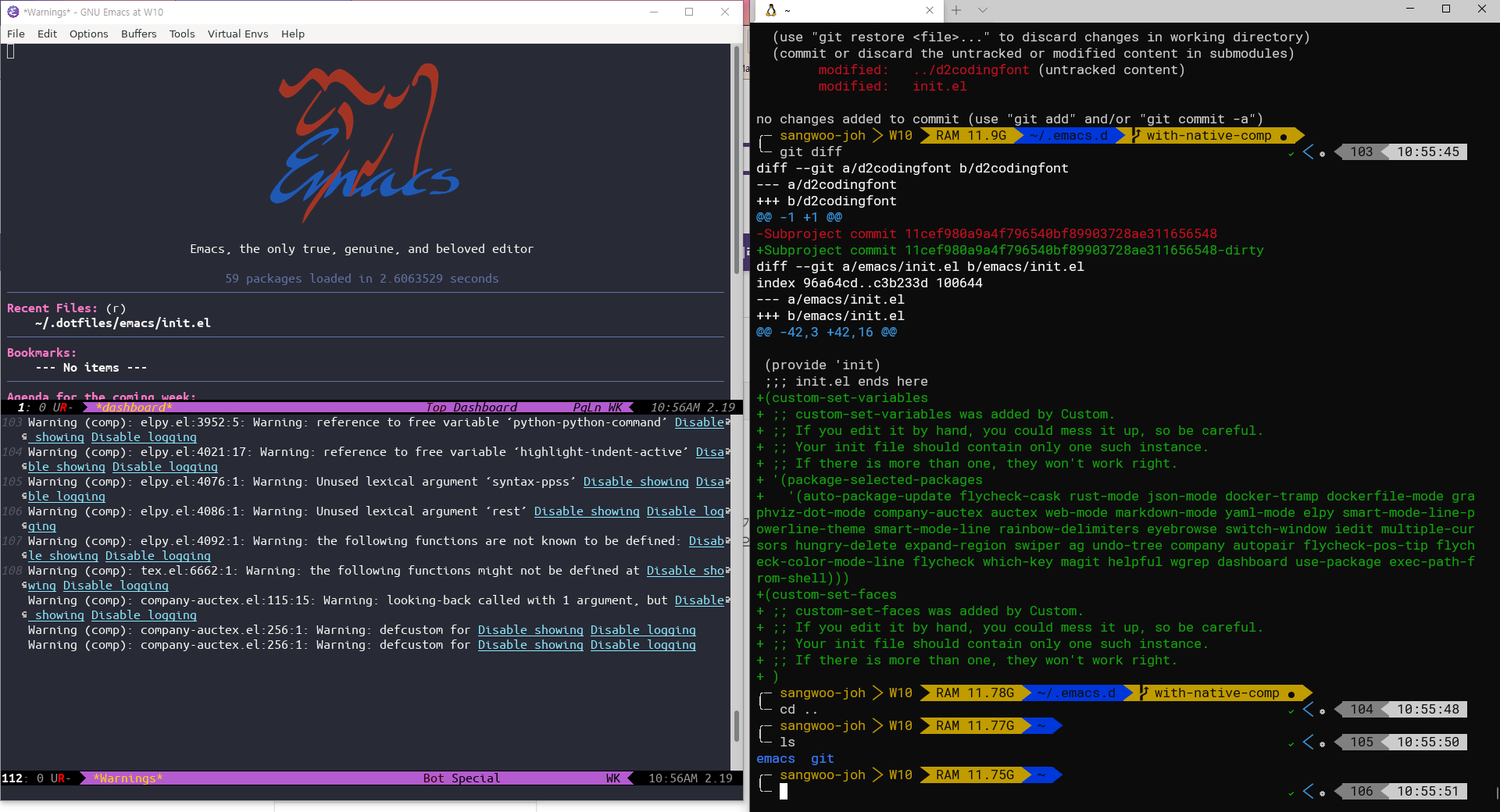Click Disable logging on line 103 warning

pyautogui.click(x=144, y=437)
